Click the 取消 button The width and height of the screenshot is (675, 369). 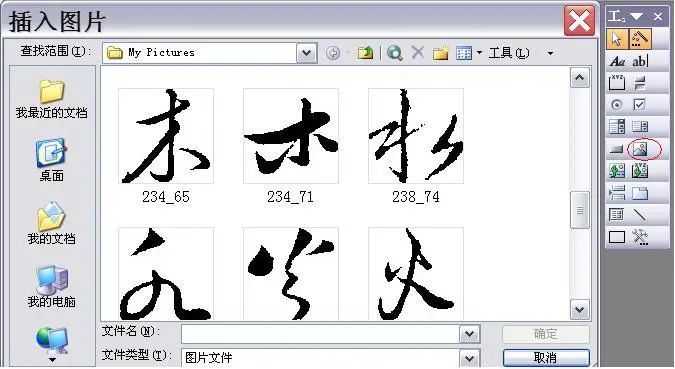[x=545, y=358]
